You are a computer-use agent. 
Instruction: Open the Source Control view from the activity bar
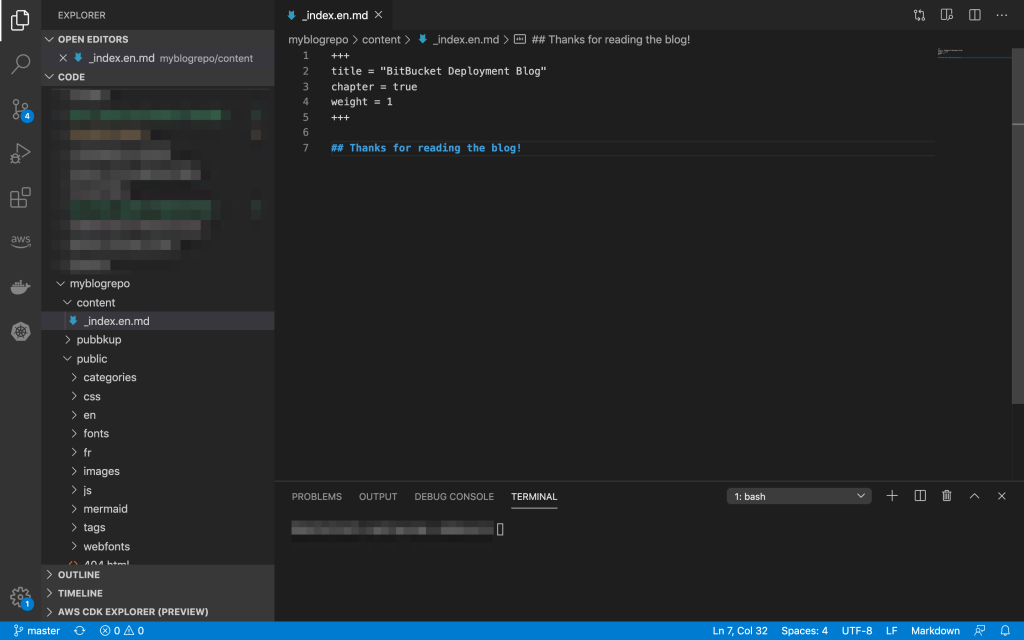pos(21,107)
